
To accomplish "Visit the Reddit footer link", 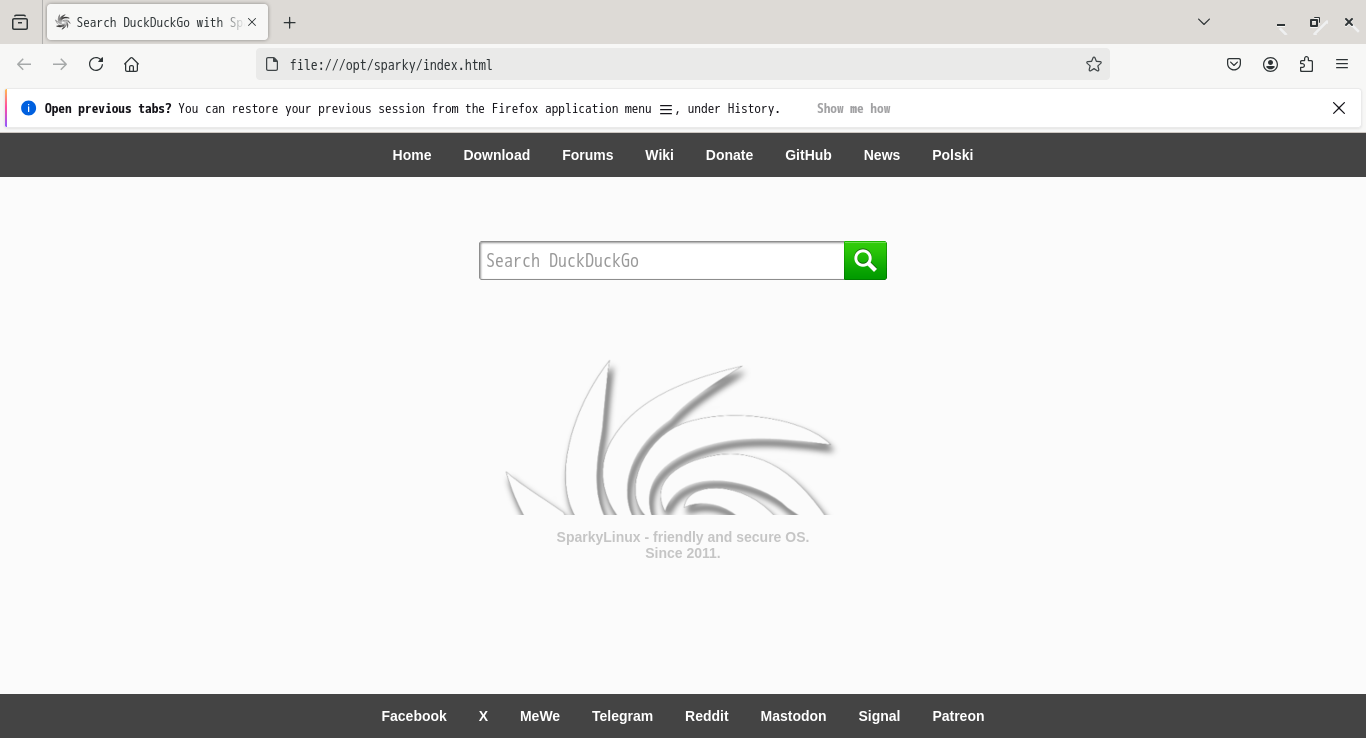I will click(x=707, y=716).
